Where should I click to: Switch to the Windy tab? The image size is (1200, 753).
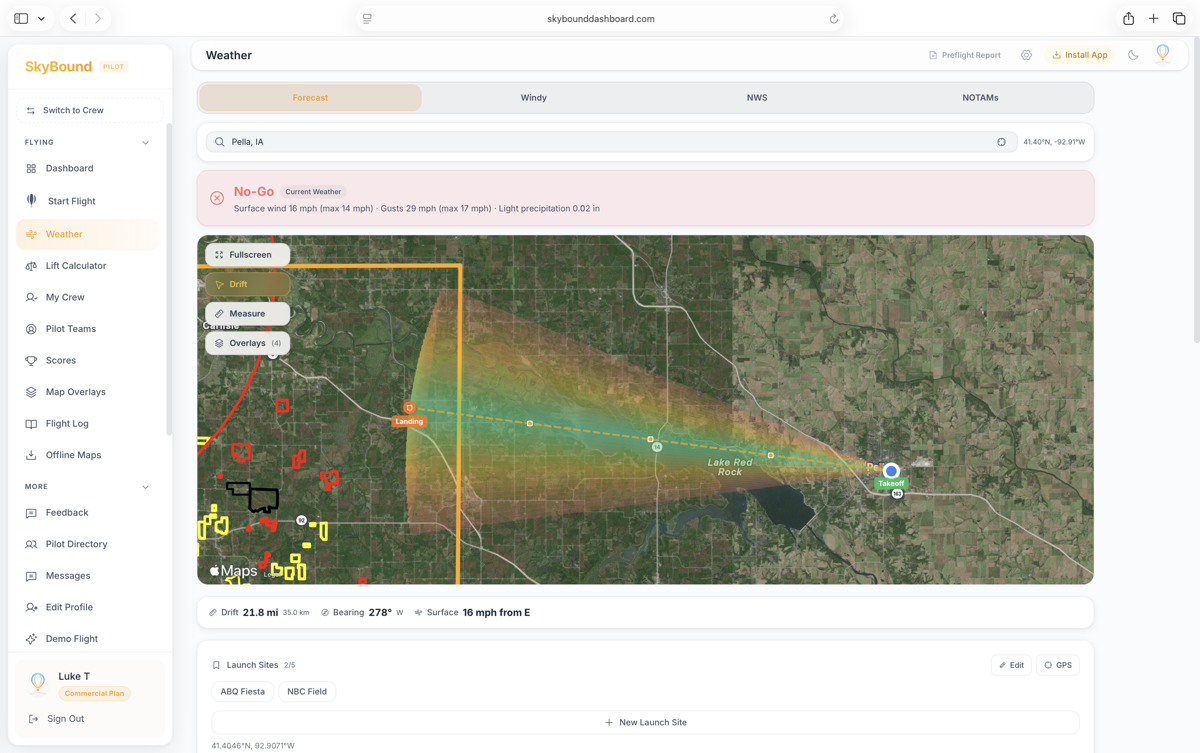click(x=533, y=98)
